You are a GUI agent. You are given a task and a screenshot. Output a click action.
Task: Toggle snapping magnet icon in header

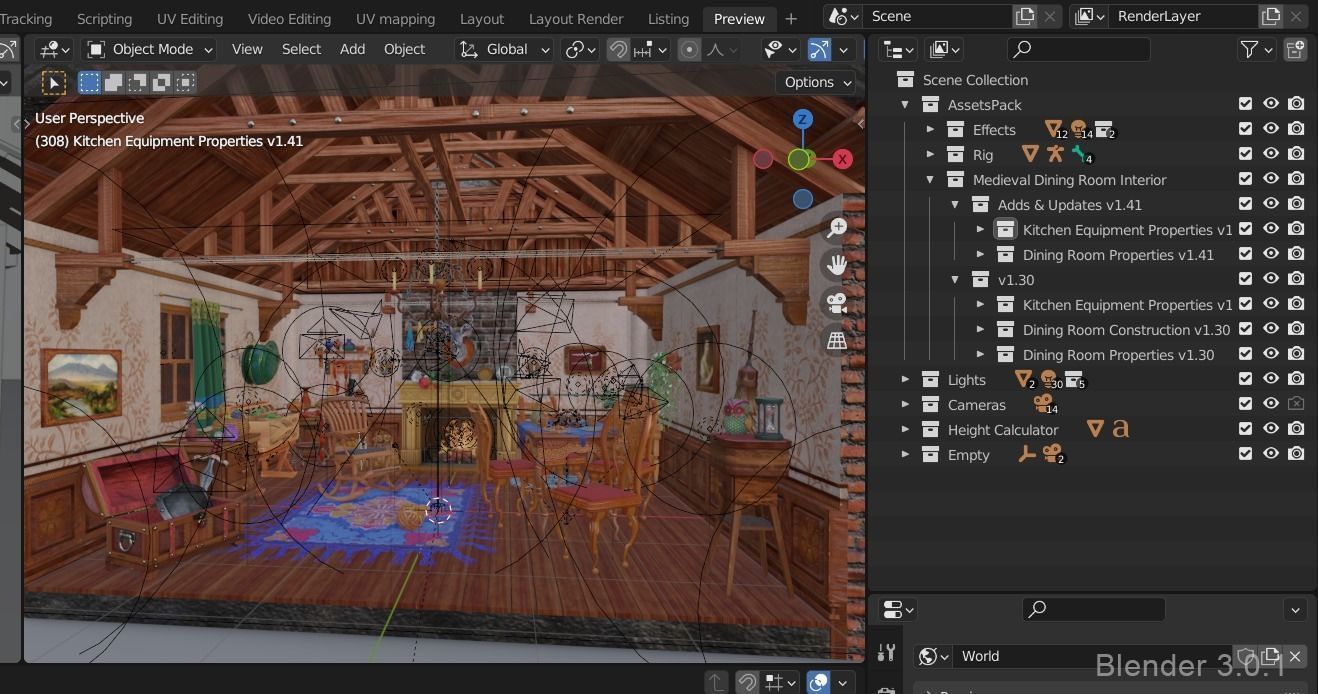click(x=618, y=49)
